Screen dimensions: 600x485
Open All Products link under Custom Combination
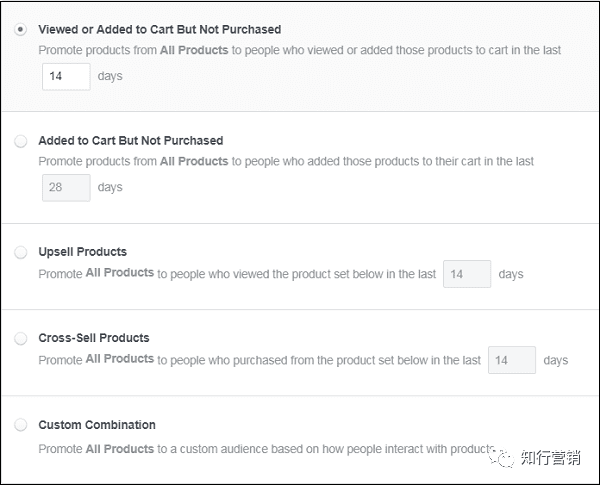(120, 449)
